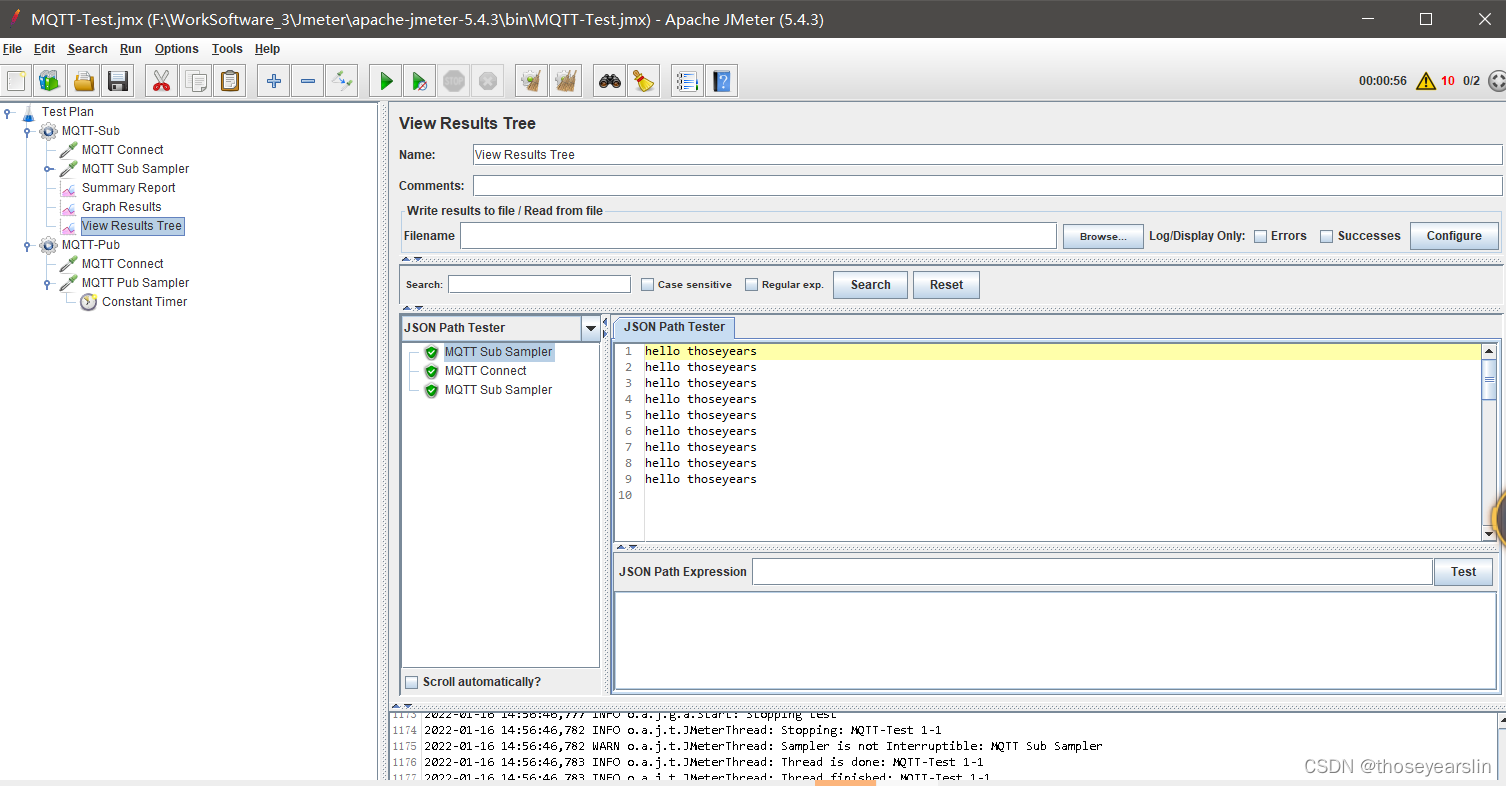Click the New test plan toolbar icon
Screen dimensions: 1506x786
click(17, 81)
